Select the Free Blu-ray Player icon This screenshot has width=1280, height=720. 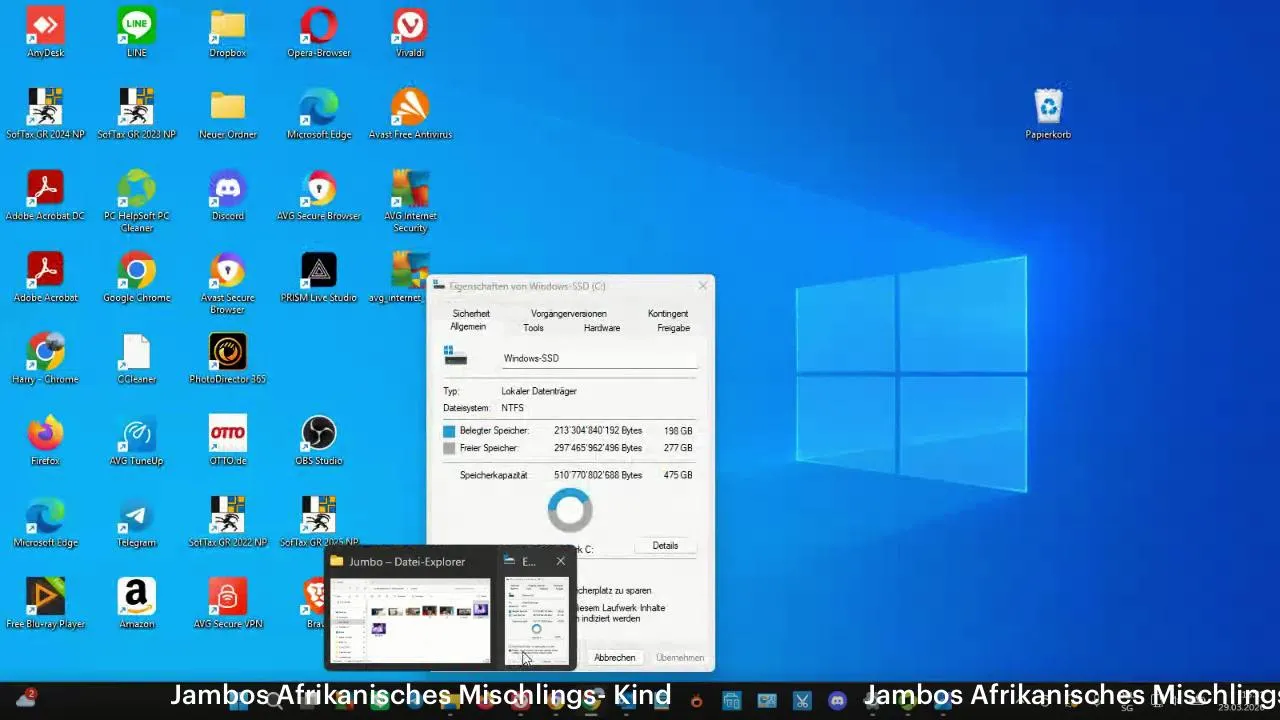[x=45, y=603]
